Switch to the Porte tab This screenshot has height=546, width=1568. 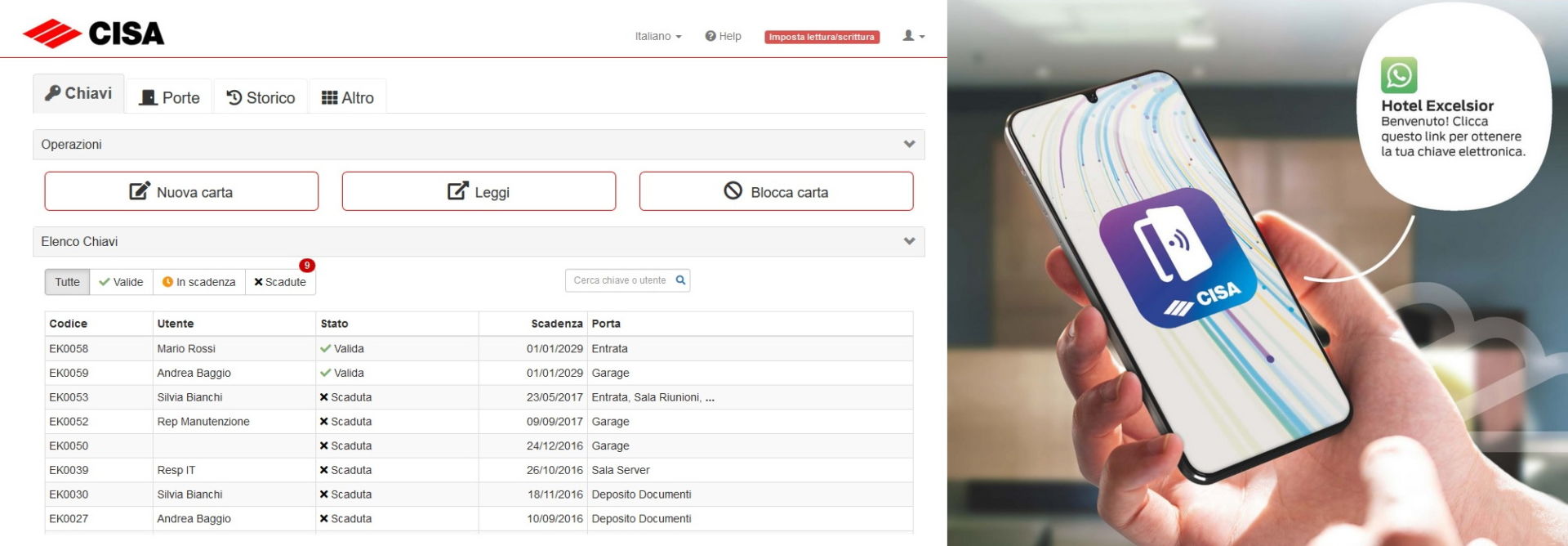(169, 98)
